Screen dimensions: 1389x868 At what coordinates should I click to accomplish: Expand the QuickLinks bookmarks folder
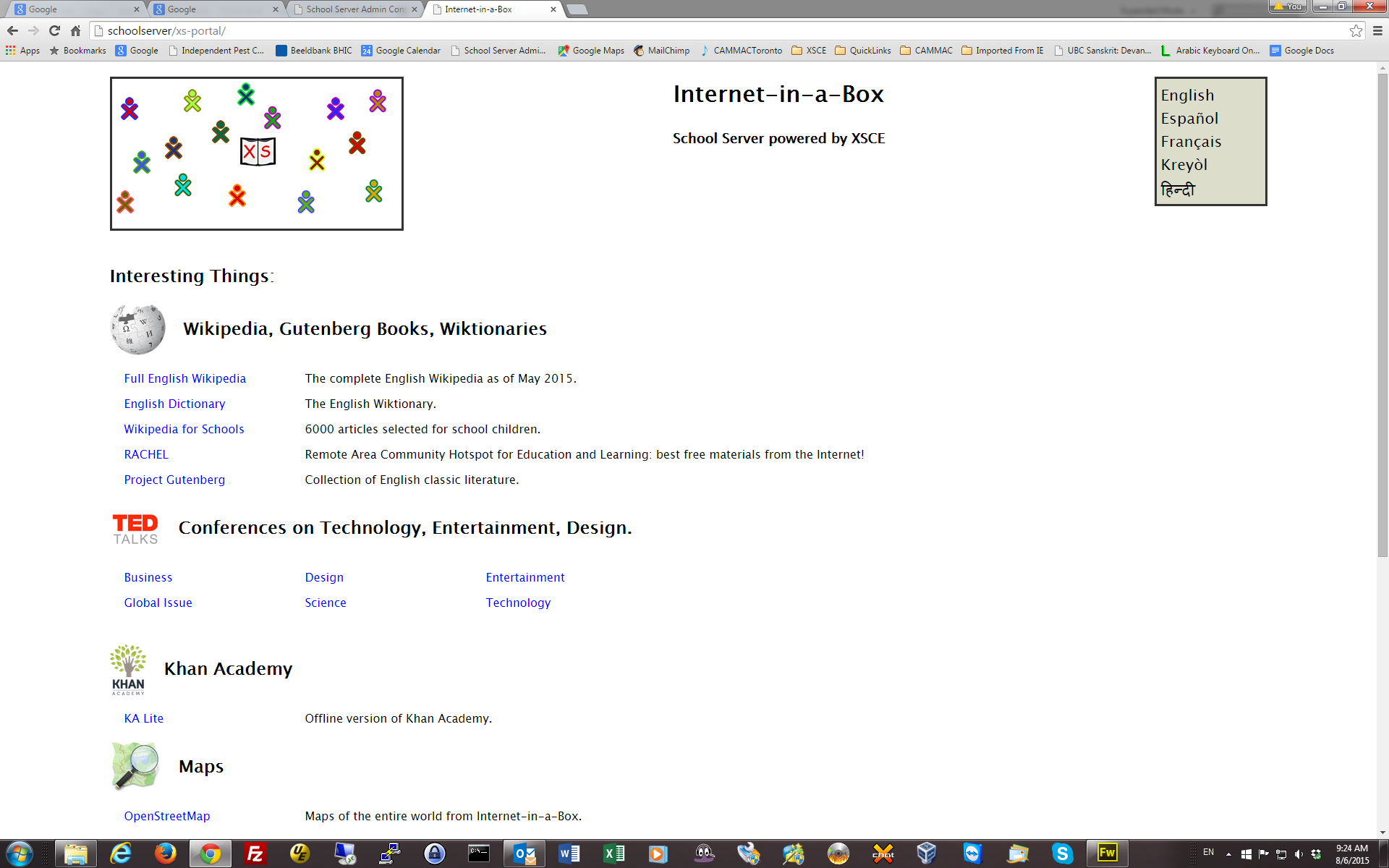[863, 51]
